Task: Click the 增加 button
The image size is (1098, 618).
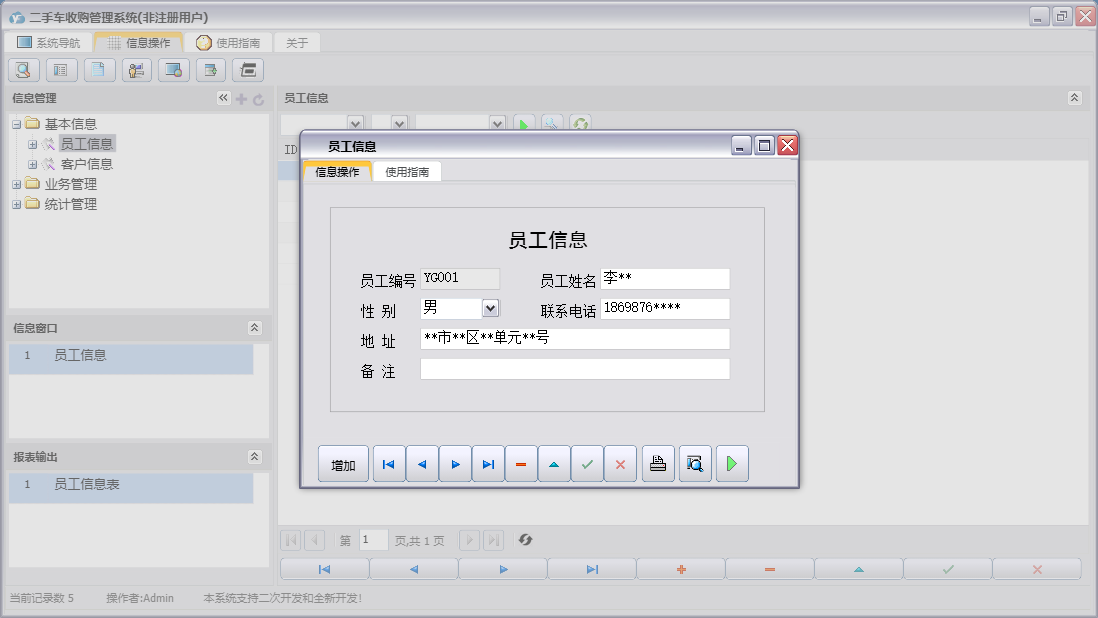Action: click(343, 464)
